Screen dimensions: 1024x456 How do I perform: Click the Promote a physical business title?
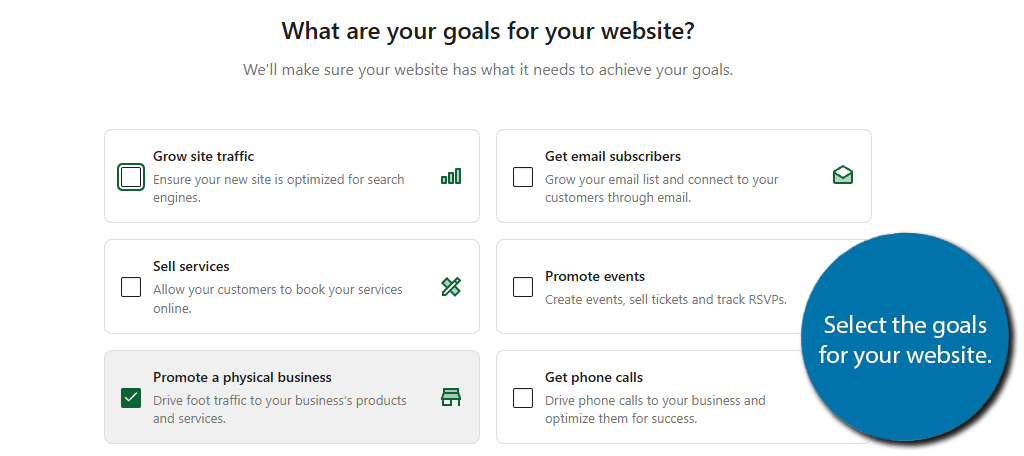[x=242, y=377]
